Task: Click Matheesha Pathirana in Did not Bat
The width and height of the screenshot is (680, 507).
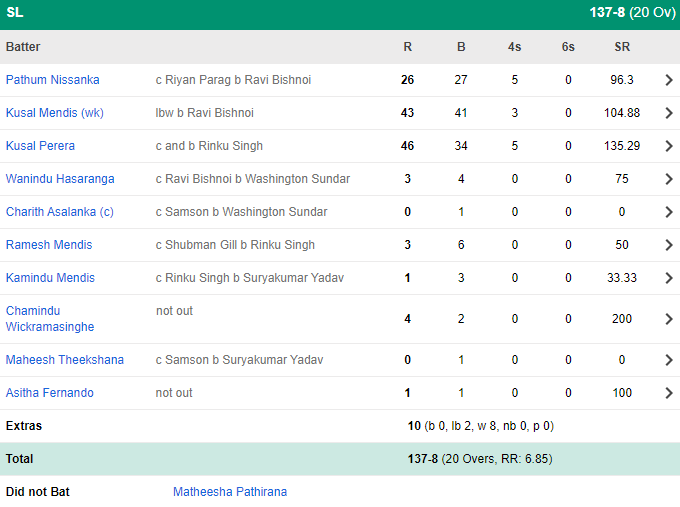Action: point(230,492)
